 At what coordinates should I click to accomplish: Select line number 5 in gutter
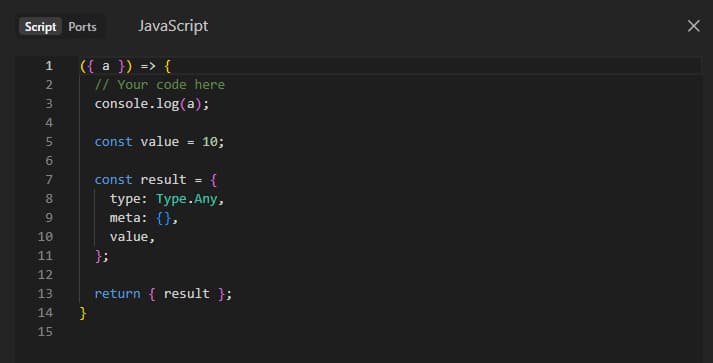click(x=49, y=142)
